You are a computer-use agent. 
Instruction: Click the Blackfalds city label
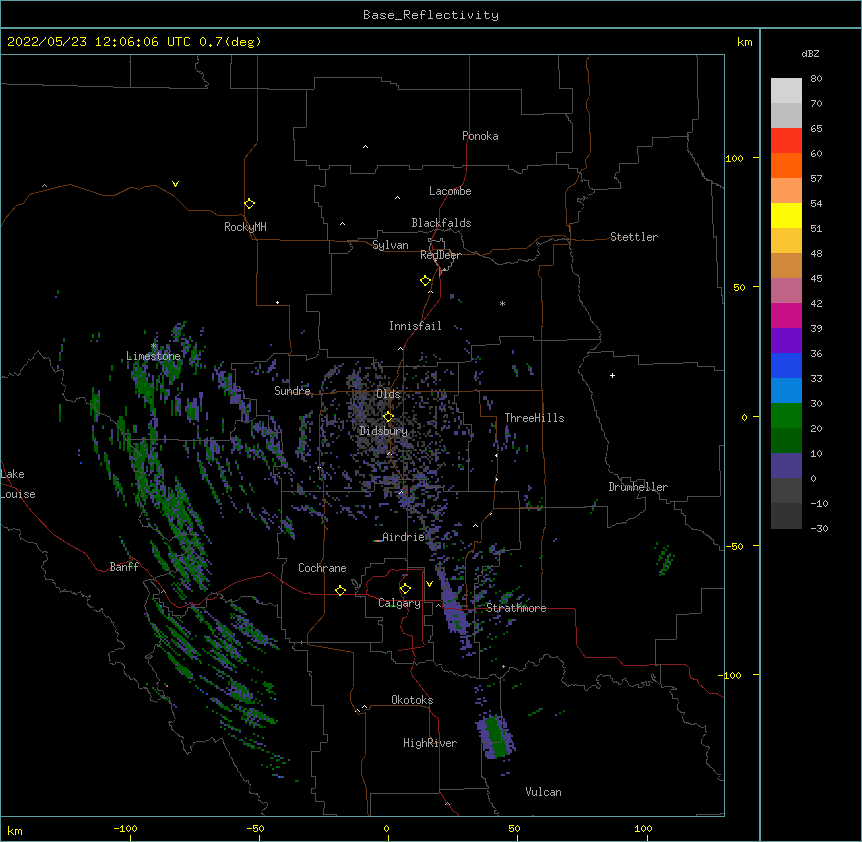tap(441, 223)
